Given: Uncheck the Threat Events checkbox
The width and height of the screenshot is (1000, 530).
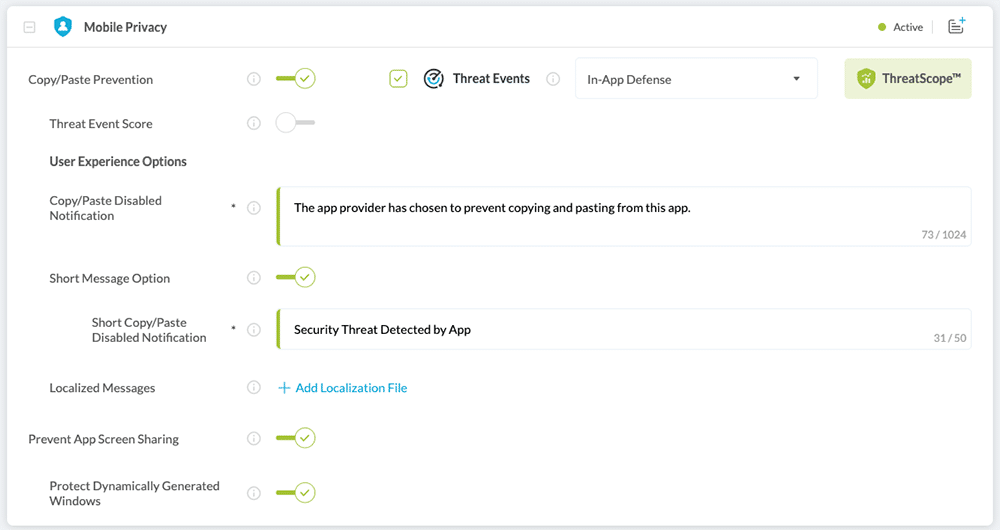Looking at the screenshot, I should (x=399, y=79).
